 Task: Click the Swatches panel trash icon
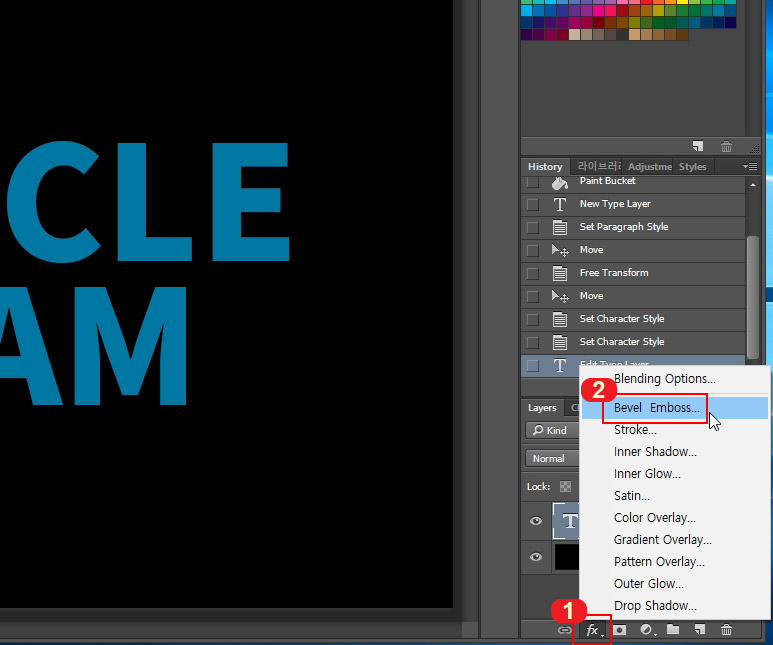click(x=726, y=146)
